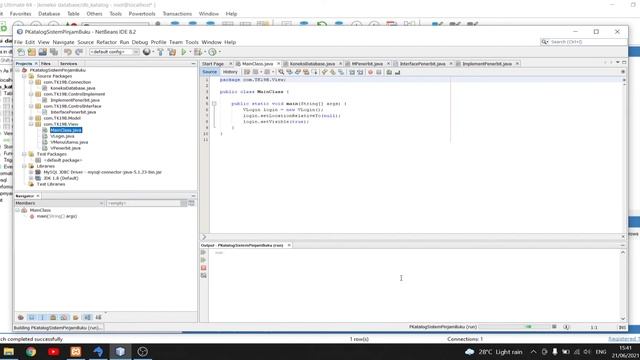640x360 pixels.
Task: Click the browser globe icon in toolbar
Action: coord(147,52)
